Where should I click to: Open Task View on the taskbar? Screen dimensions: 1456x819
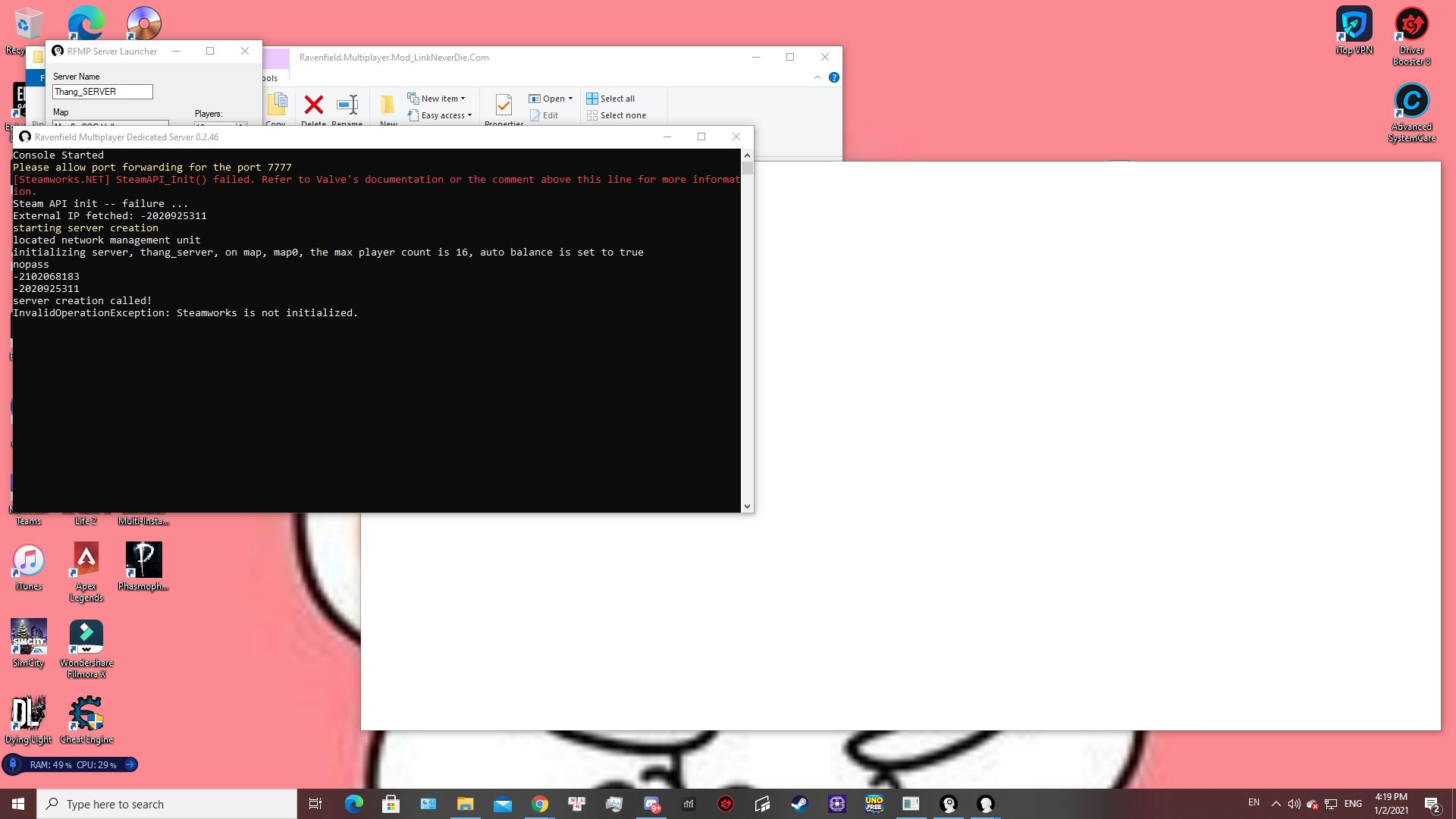coord(315,804)
